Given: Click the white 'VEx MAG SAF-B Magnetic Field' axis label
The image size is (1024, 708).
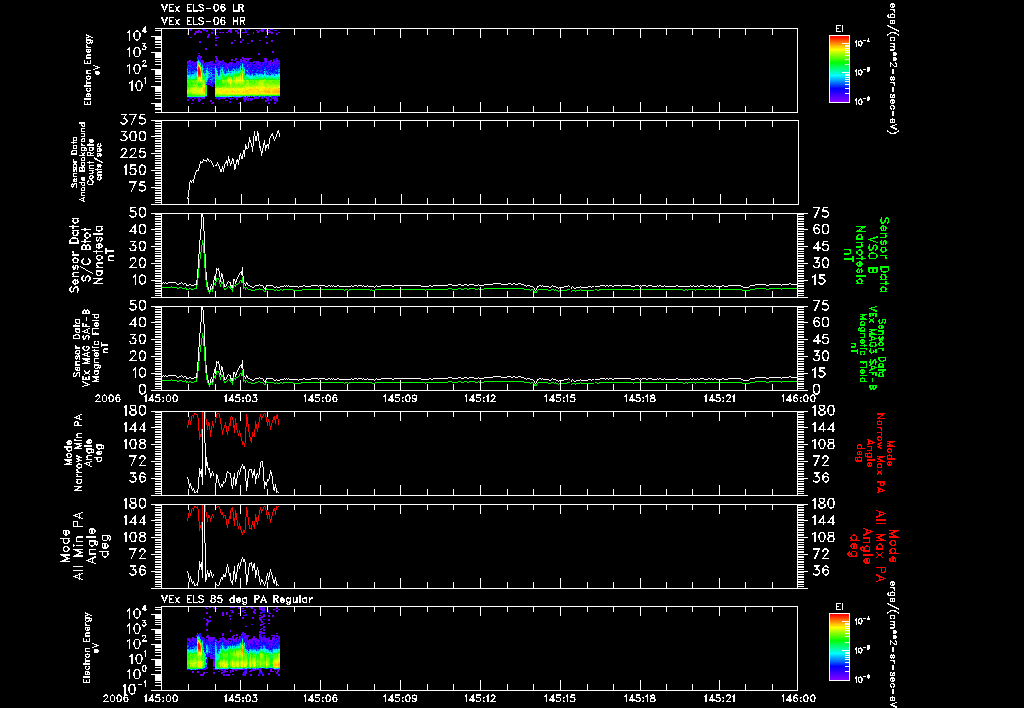Looking at the screenshot, I should pyautogui.click(x=91, y=348).
